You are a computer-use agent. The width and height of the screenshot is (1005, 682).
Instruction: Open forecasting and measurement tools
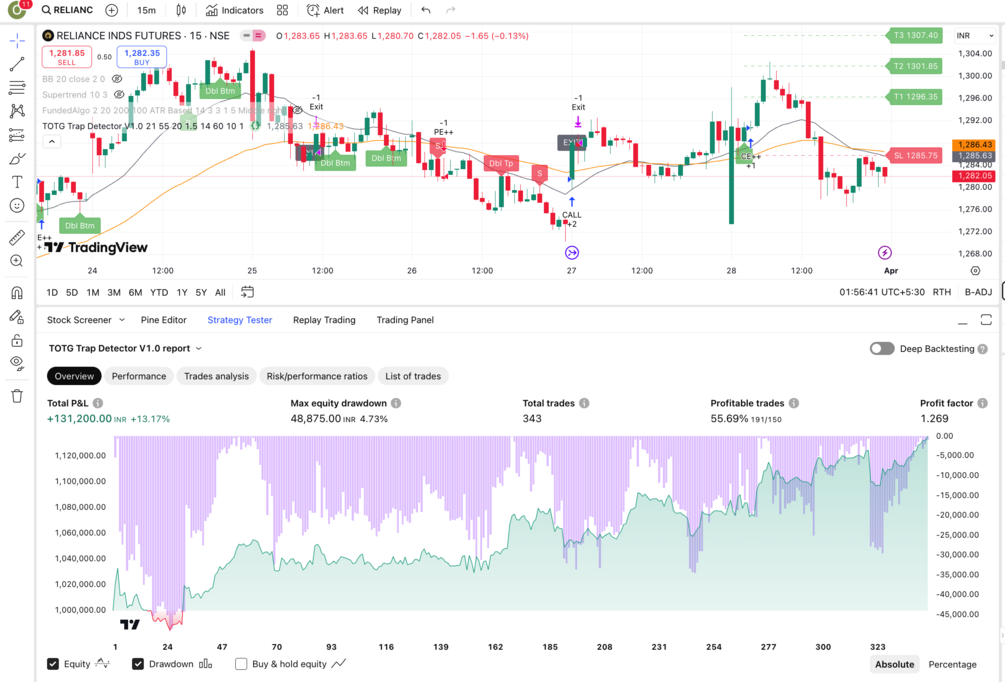17,135
